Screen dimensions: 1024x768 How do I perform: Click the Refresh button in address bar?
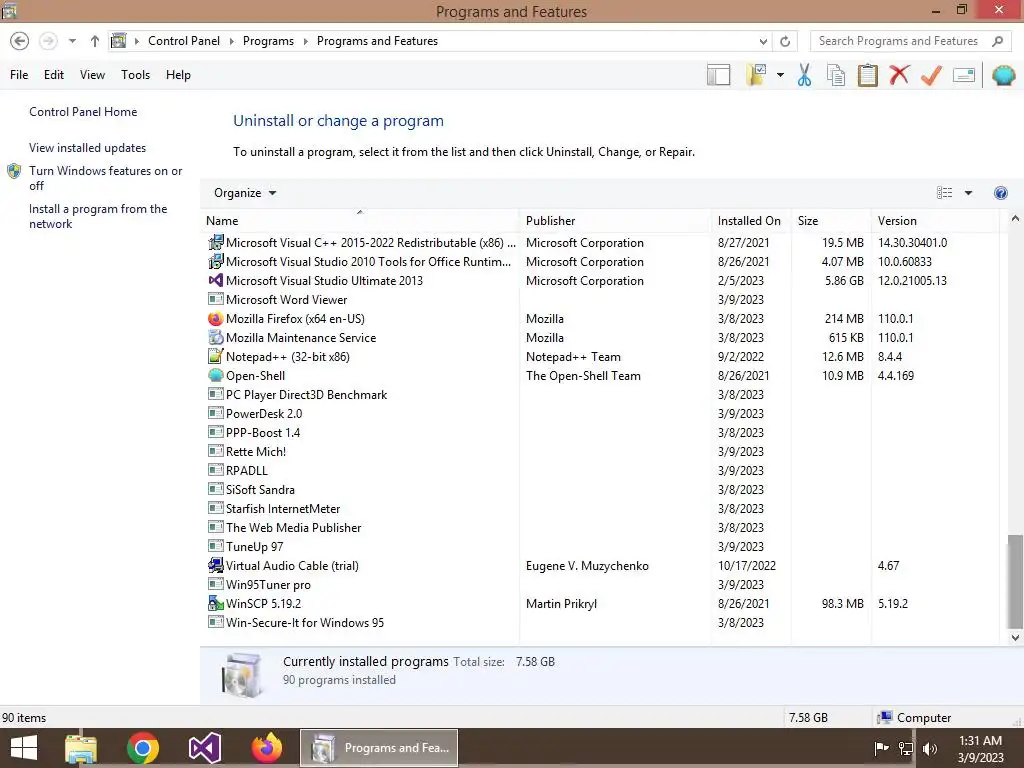[x=785, y=41]
